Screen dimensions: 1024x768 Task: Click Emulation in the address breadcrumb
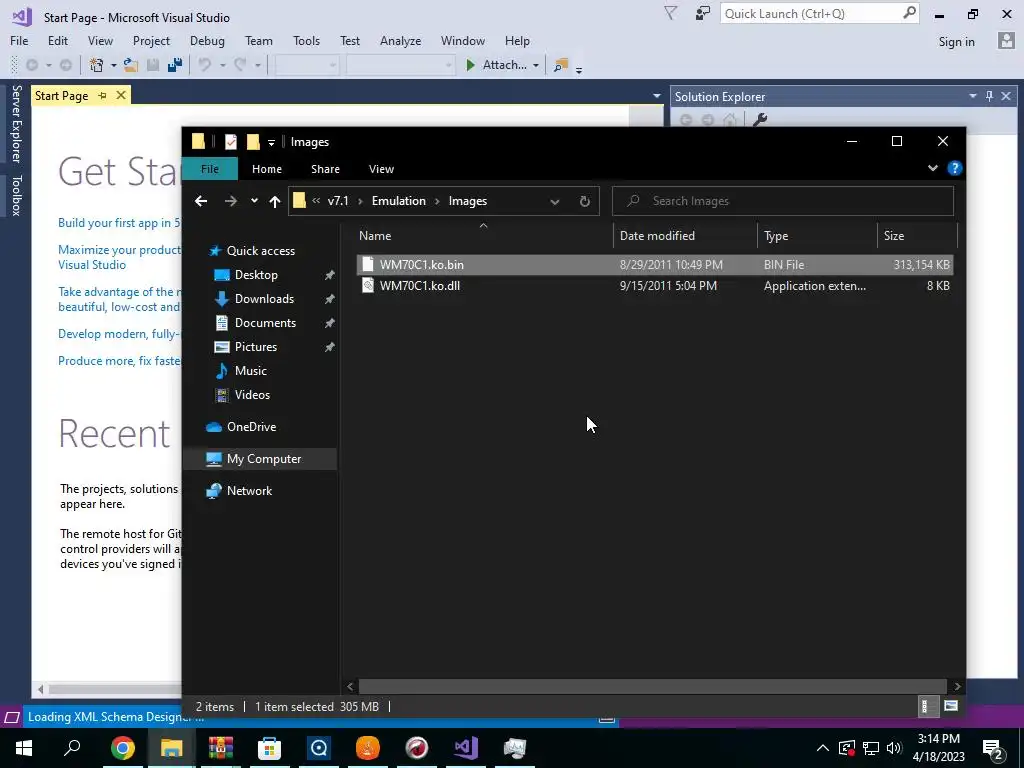398,201
